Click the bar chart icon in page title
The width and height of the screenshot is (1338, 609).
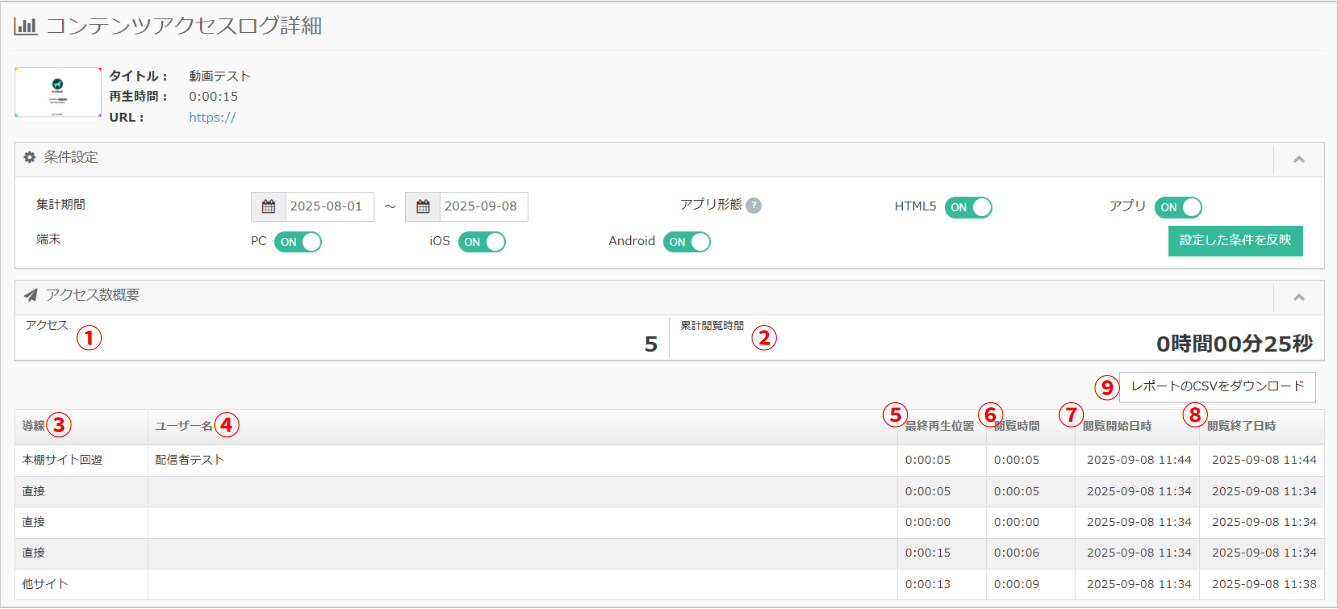[26, 27]
